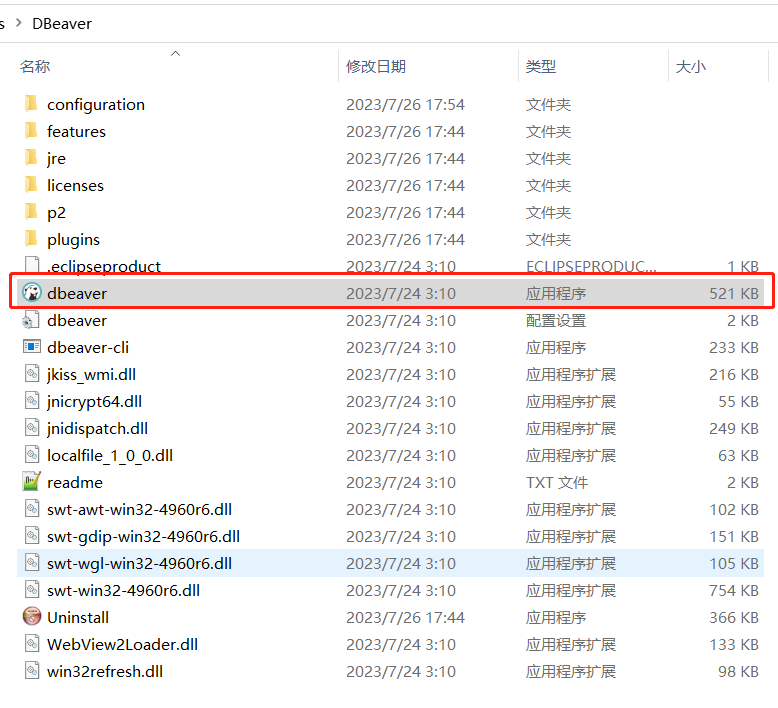Click the win32refresh.dll file icon
The height and width of the screenshot is (708, 778).
tap(32, 671)
